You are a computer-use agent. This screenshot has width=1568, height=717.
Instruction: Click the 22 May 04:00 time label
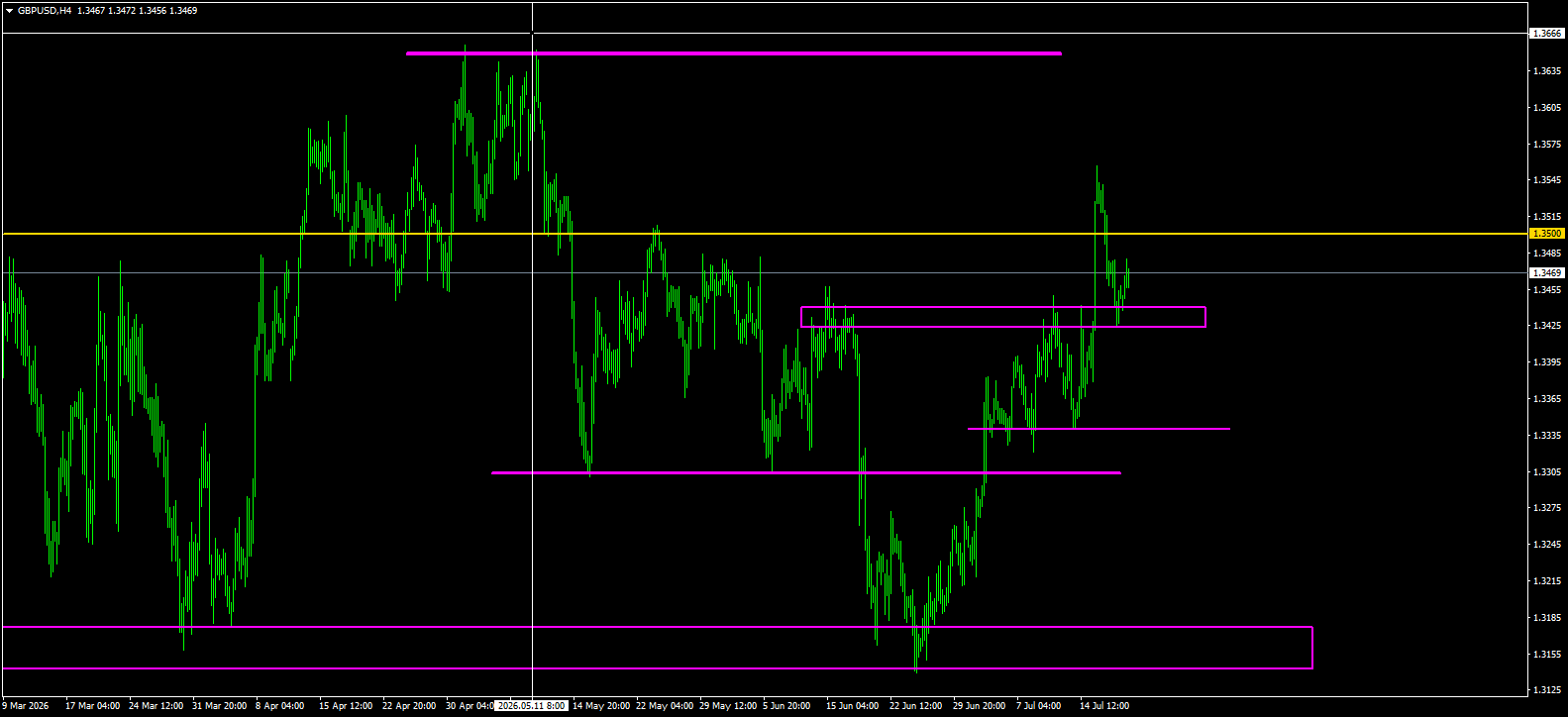[665, 706]
